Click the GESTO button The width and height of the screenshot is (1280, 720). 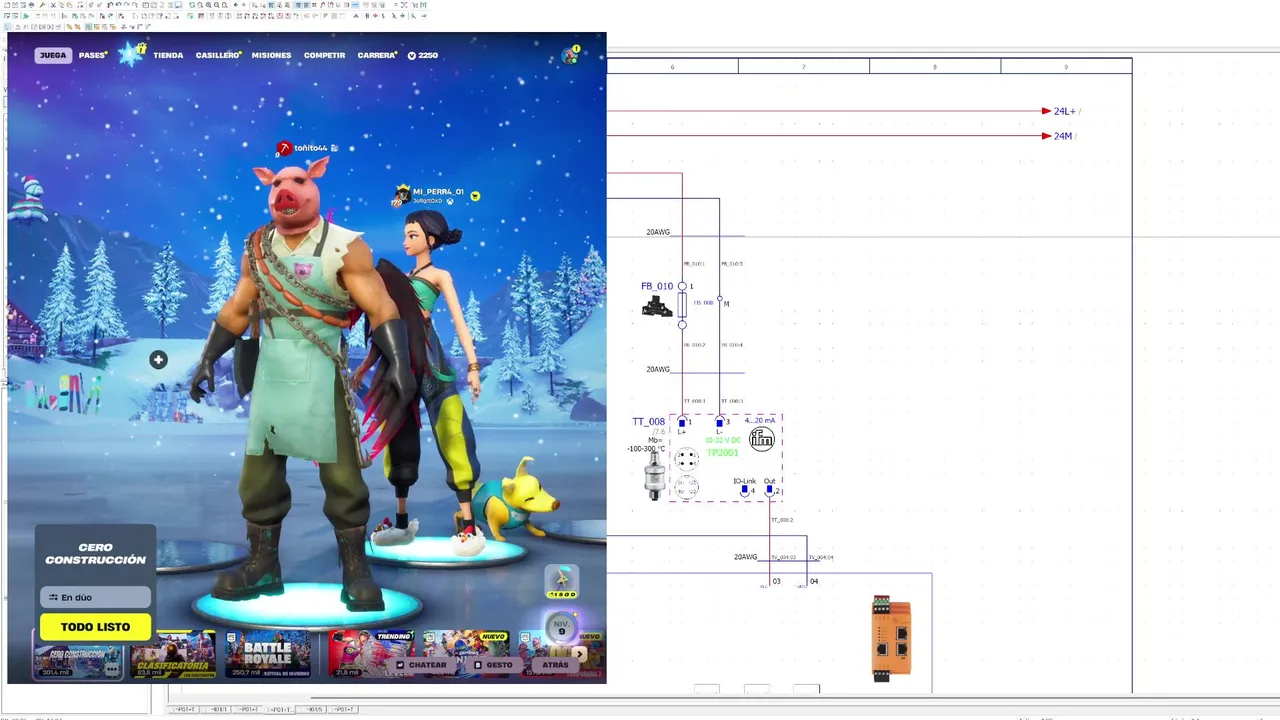pos(493,665)
